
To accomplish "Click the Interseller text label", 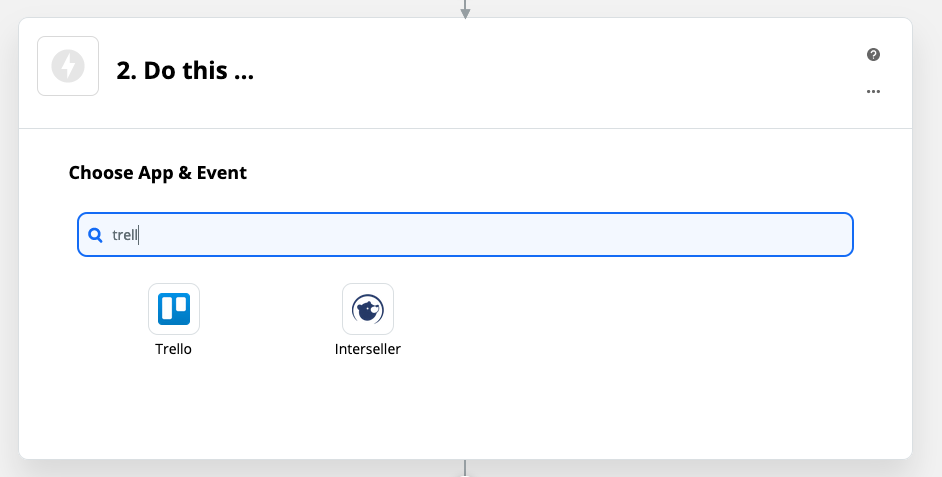I will point(368,349).
